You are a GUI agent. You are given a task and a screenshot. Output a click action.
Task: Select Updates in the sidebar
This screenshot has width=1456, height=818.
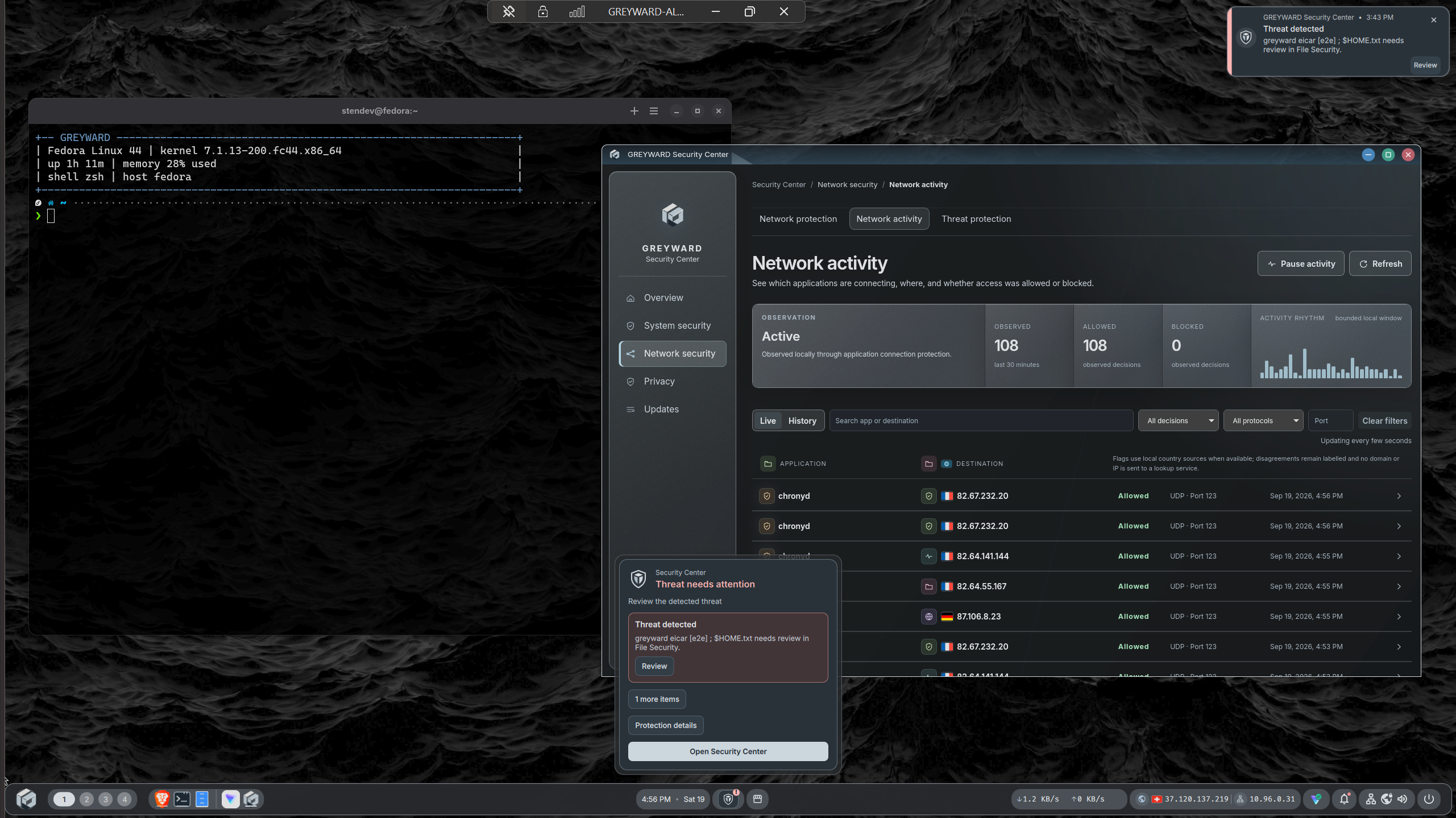point(672,410)
